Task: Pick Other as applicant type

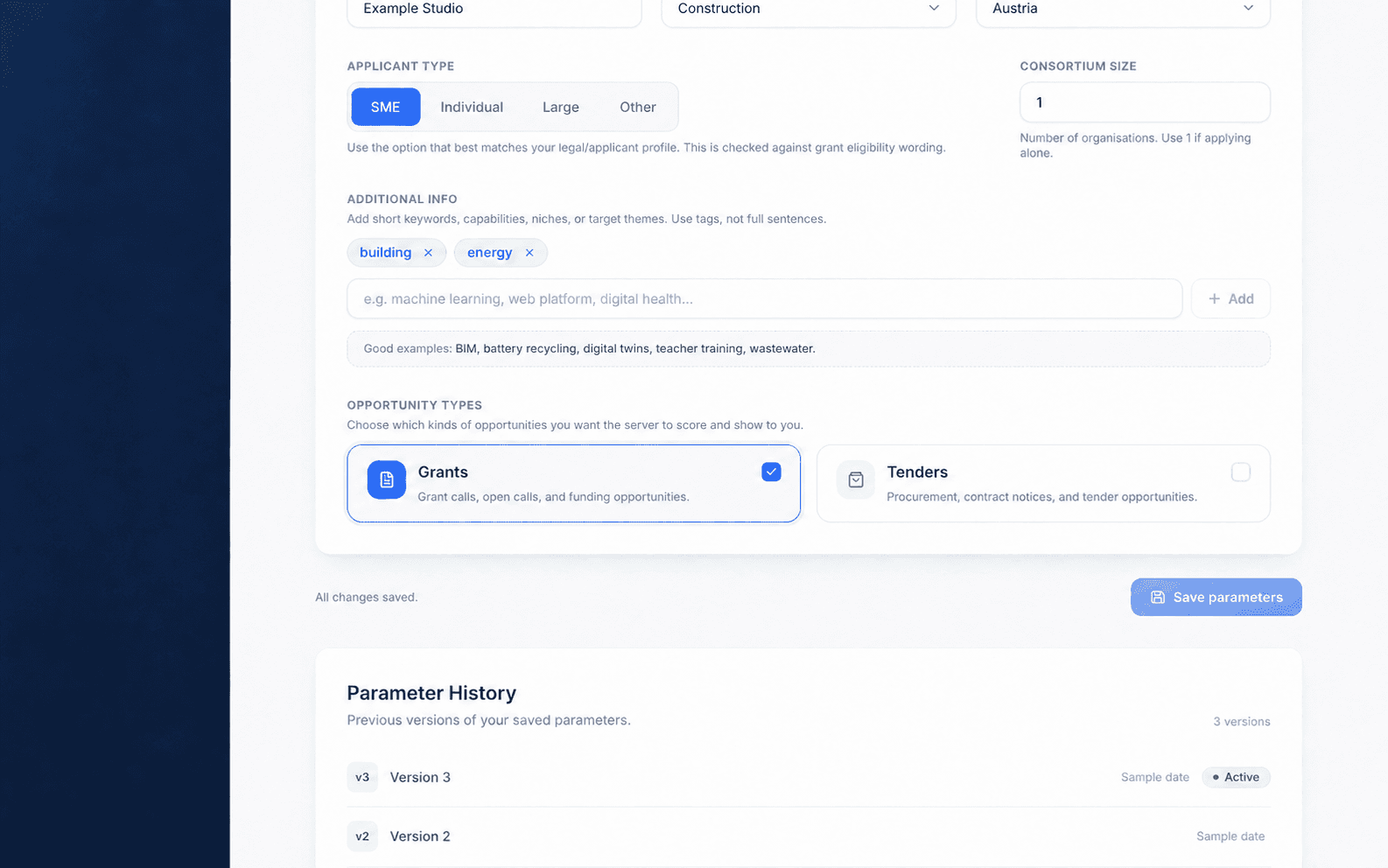Action: click(638, 107)
